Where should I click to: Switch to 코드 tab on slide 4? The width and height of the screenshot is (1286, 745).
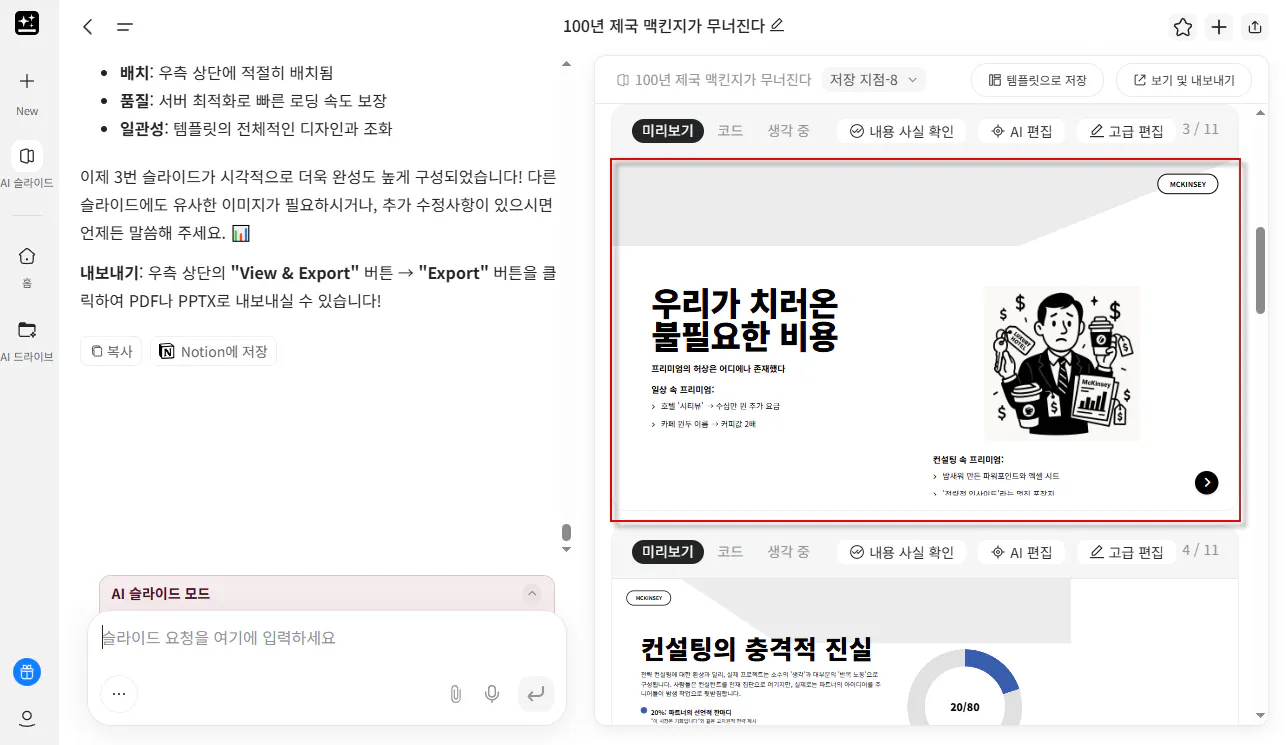coord(730,551)
